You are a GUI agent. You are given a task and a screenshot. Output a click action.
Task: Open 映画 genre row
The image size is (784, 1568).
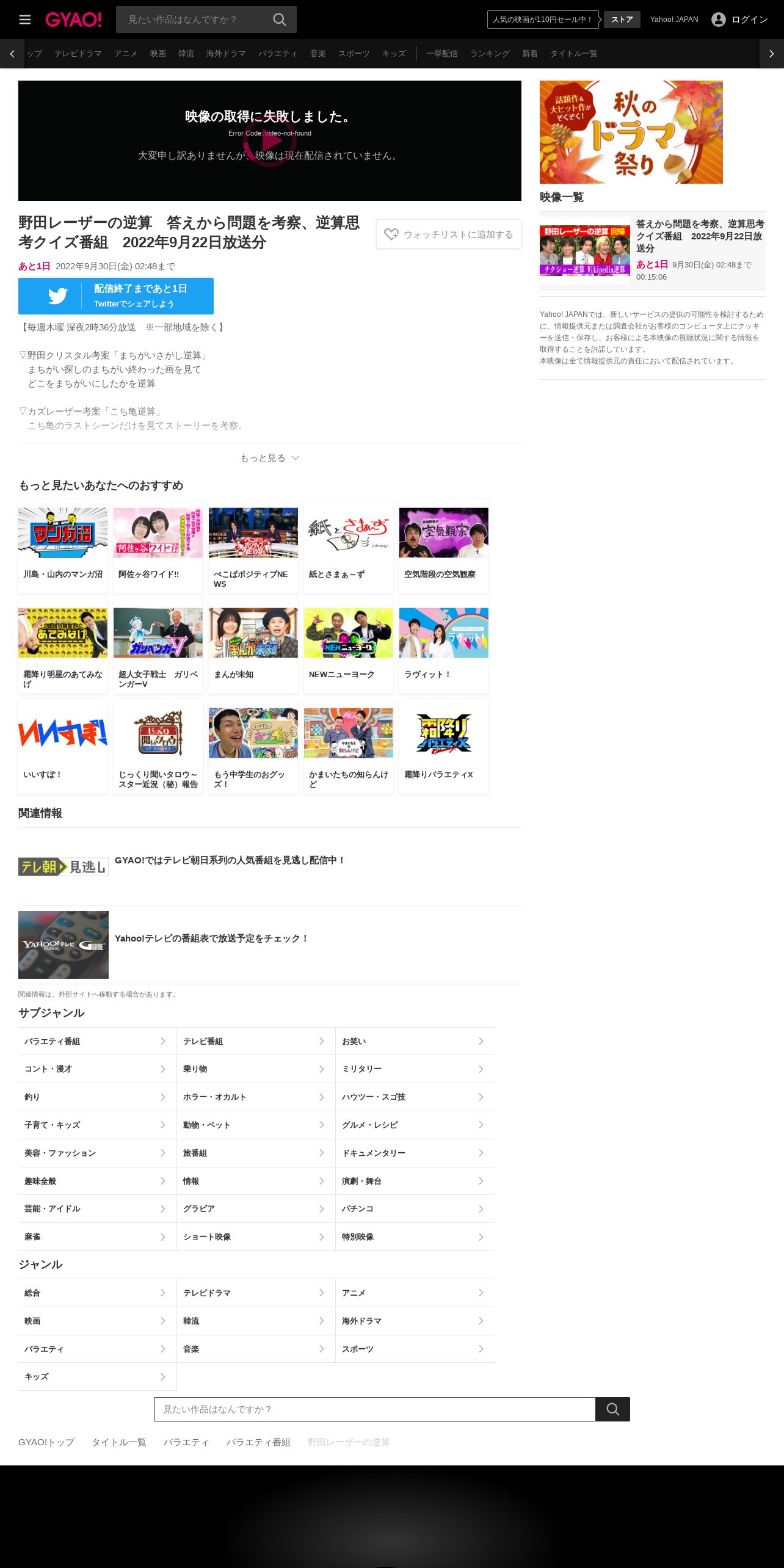click(97, 1321)
